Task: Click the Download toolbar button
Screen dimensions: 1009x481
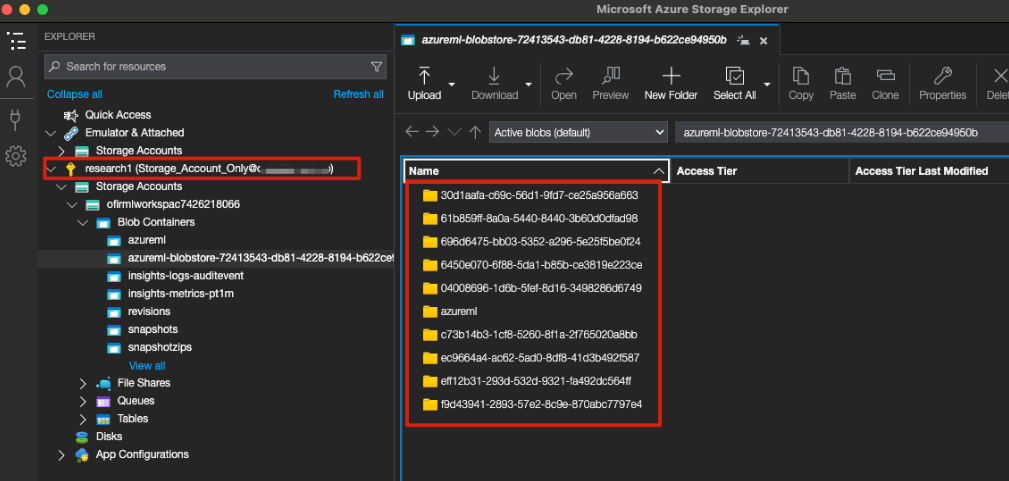Action: click(x=494, y=84)
